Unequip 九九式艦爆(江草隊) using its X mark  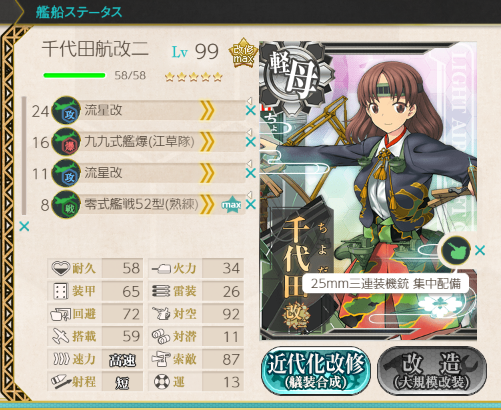pos(251,142)
